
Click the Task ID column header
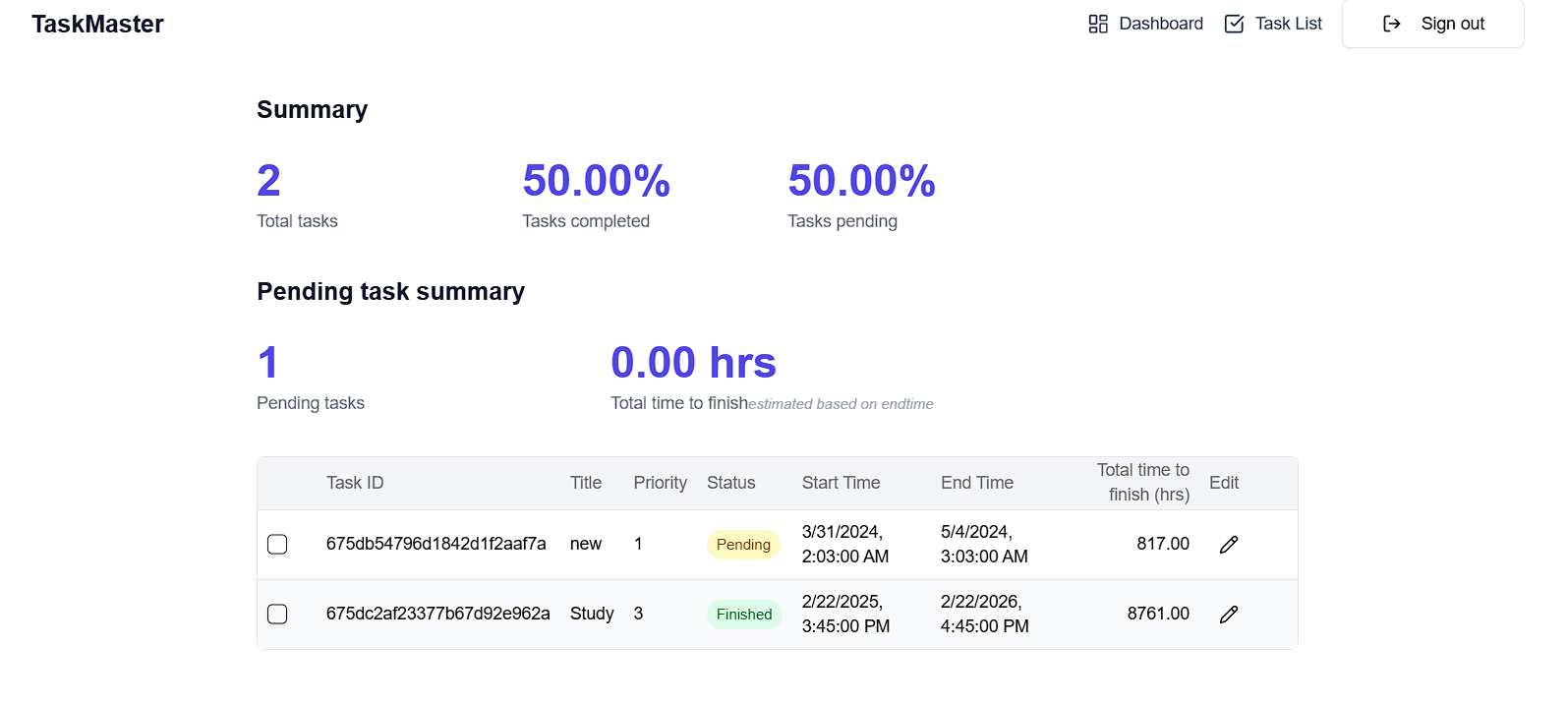[x=355, y=483]
